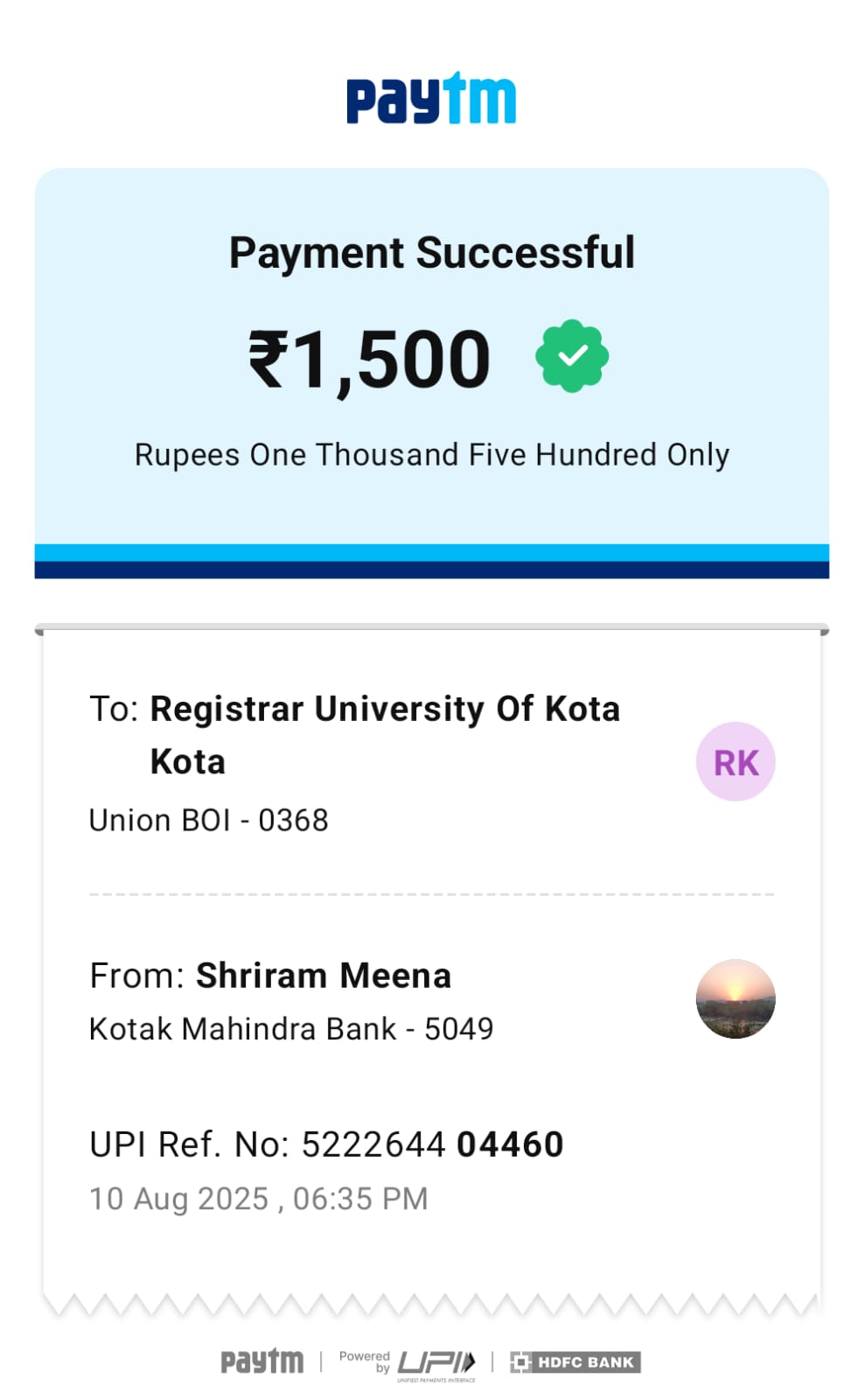Click the dashed divider between To and From

431,894
